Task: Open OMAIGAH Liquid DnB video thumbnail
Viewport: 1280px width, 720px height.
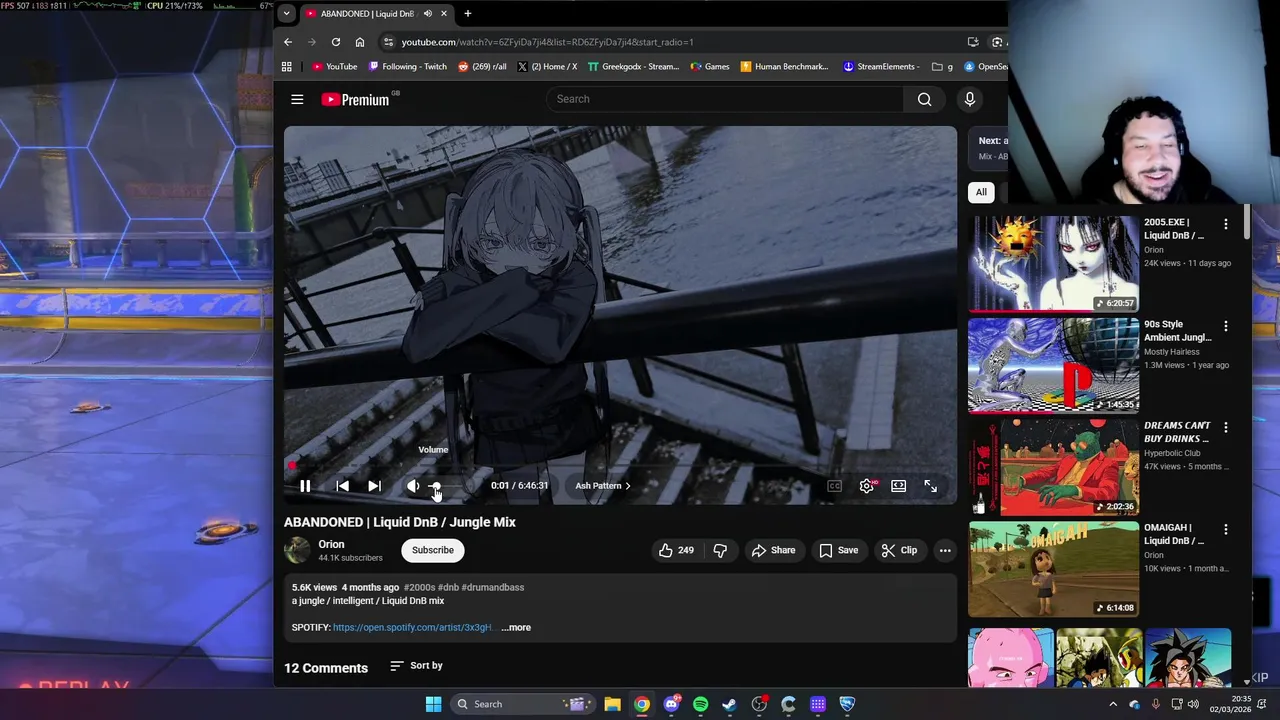Action: pyautogui.click(x=1053, y=569)
